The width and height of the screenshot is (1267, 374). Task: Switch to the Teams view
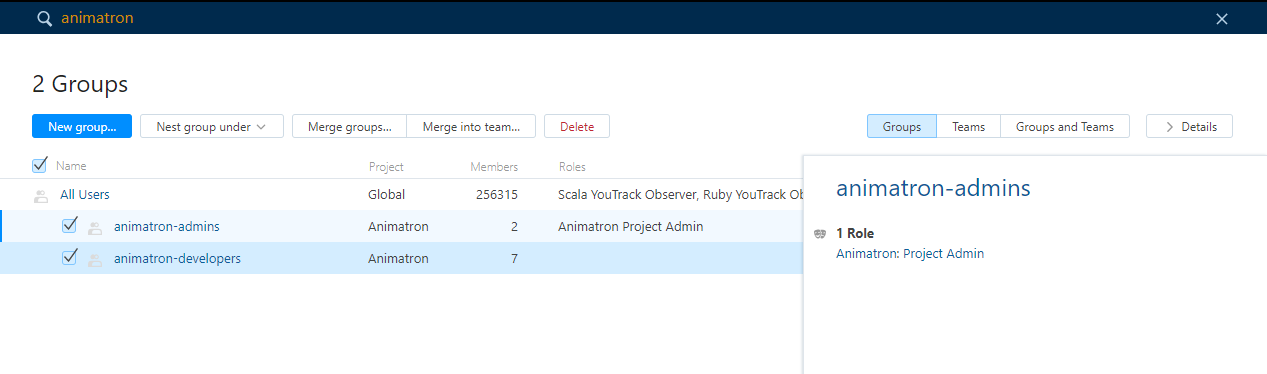[x=968, y=127]
